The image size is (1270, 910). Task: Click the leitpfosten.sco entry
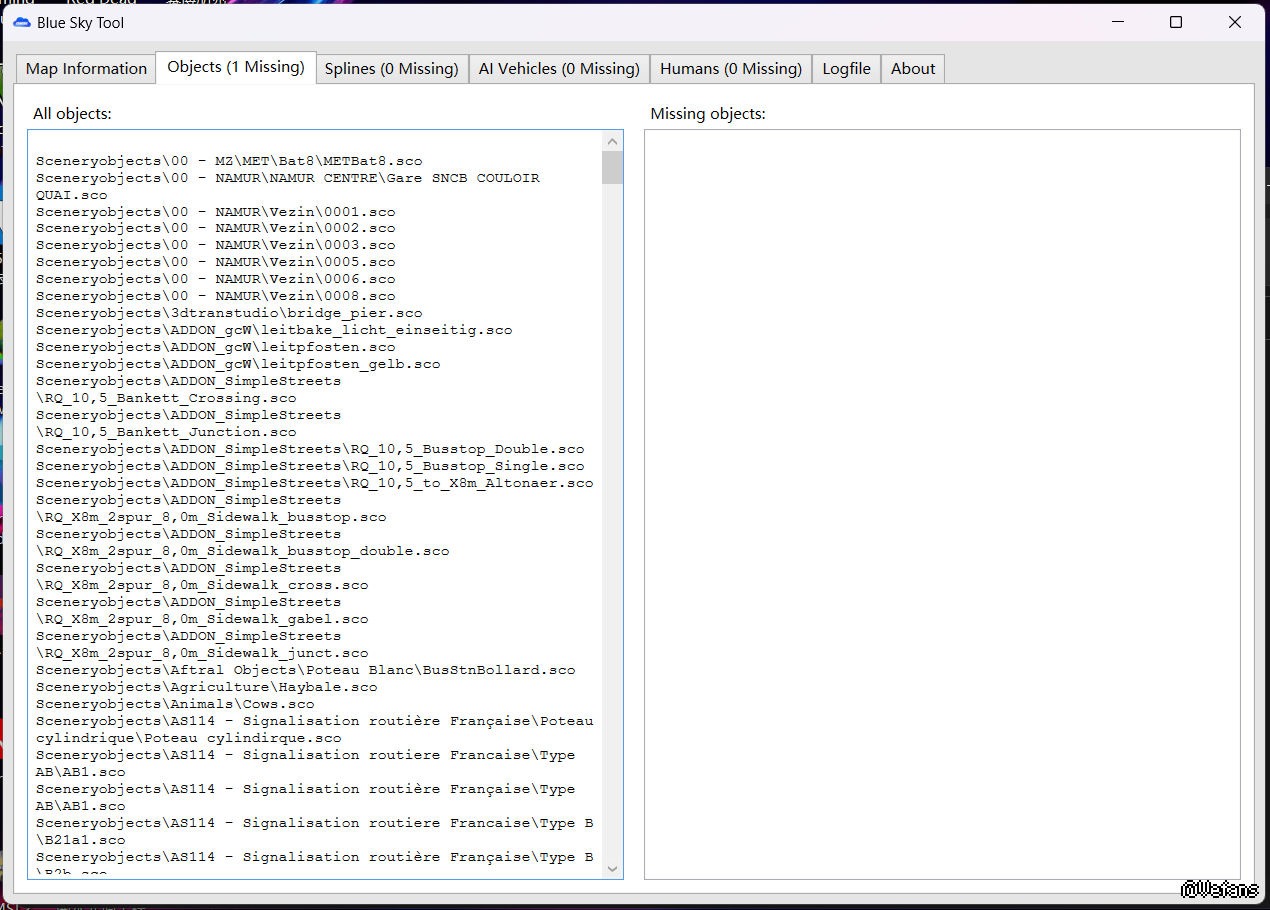(x=215, y=348)
